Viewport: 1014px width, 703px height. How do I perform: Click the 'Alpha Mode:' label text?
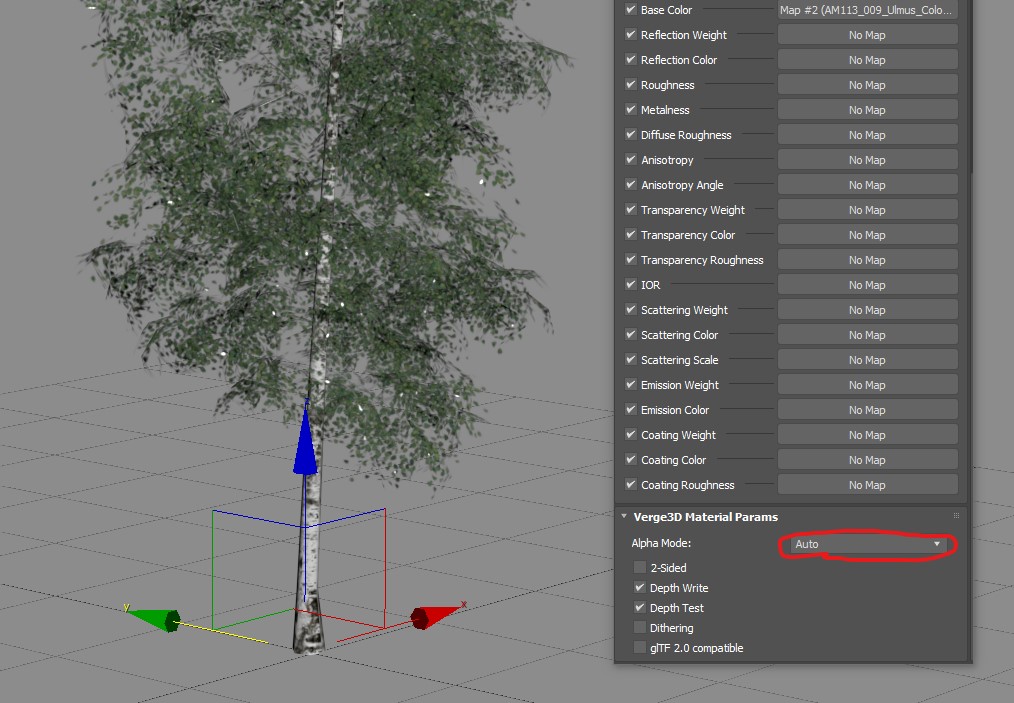661,543
